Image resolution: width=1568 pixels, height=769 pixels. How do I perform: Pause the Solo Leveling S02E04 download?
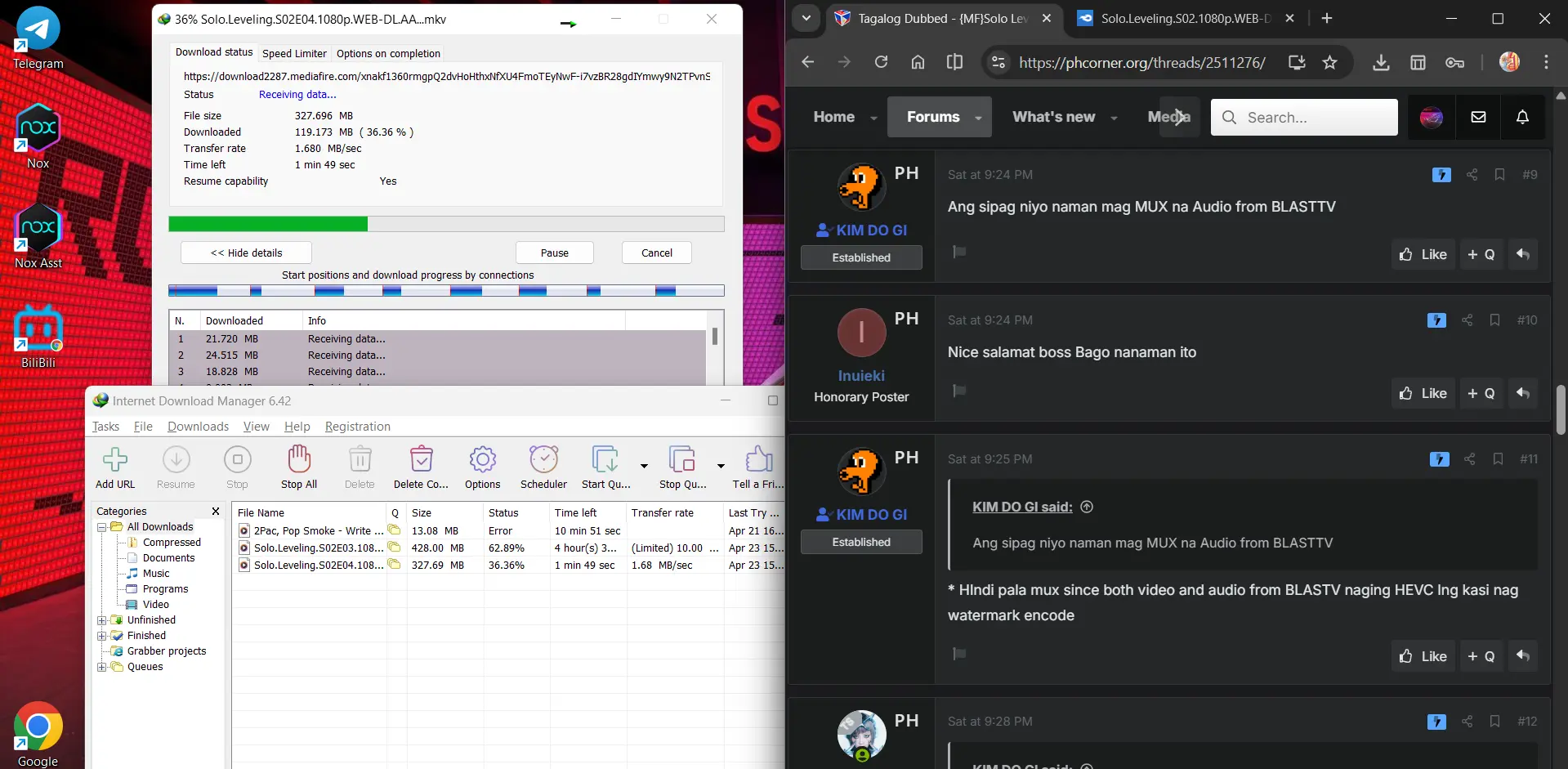coord(555,253)
